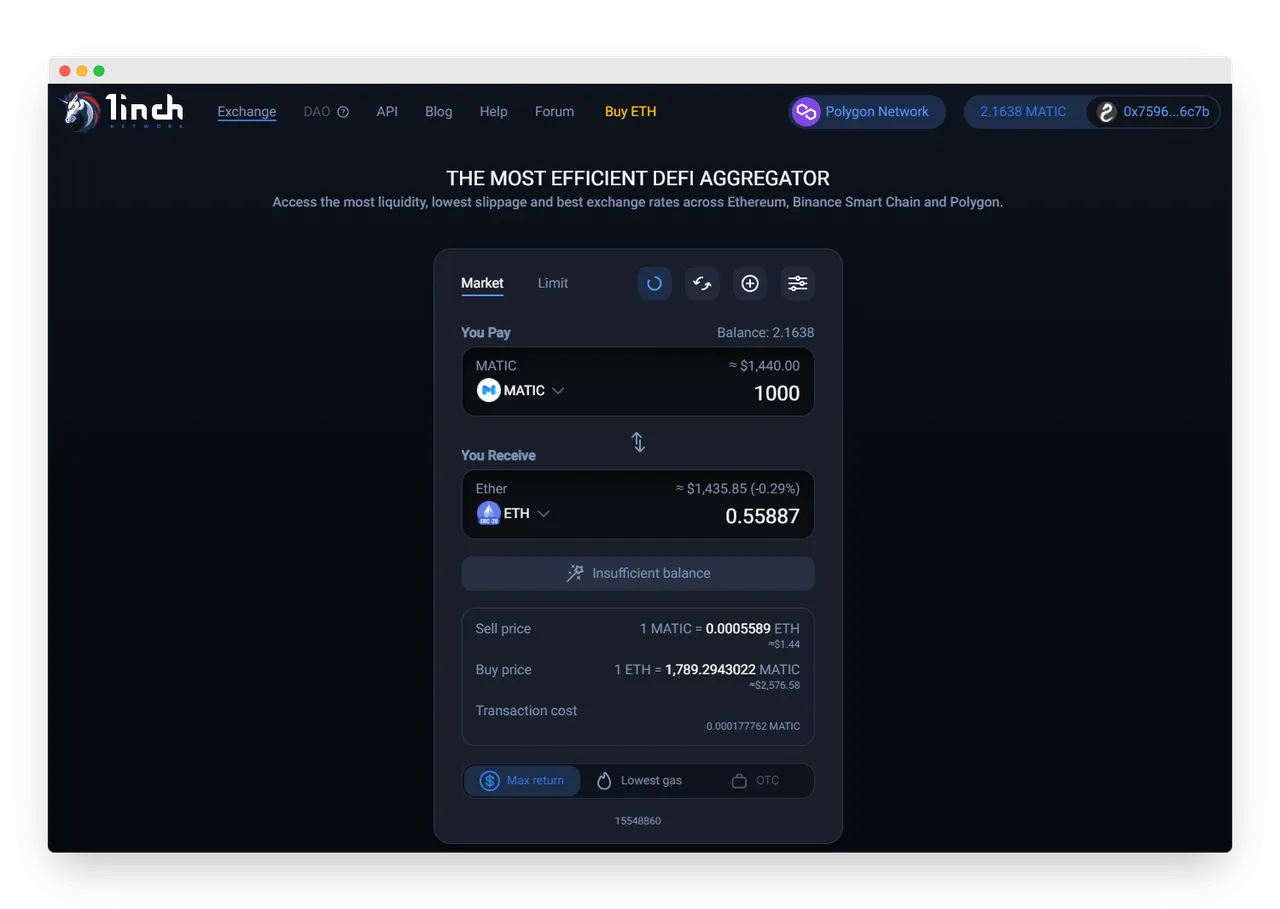Click the ≈ $1,435.85 (-0.29%) estimate
Screen dimensions: 1280x909
point(738,489)
